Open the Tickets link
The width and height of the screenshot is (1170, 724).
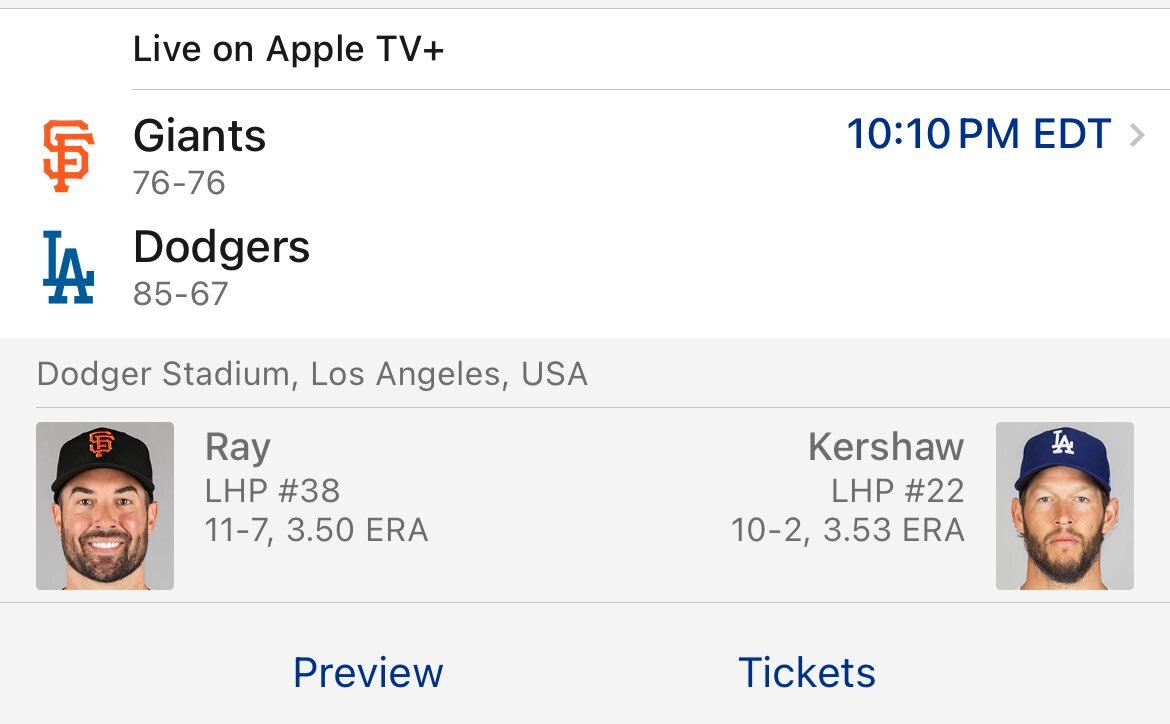(806, 672)
